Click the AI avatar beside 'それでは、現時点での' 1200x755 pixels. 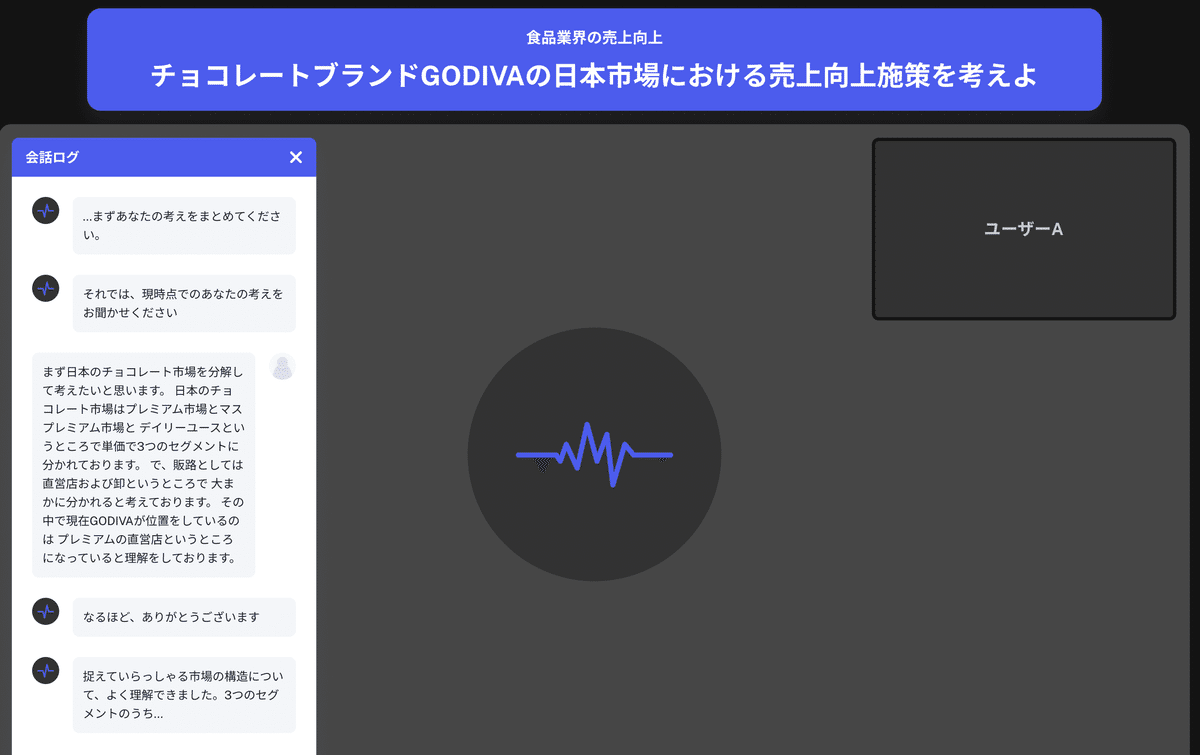coord(46,289)
